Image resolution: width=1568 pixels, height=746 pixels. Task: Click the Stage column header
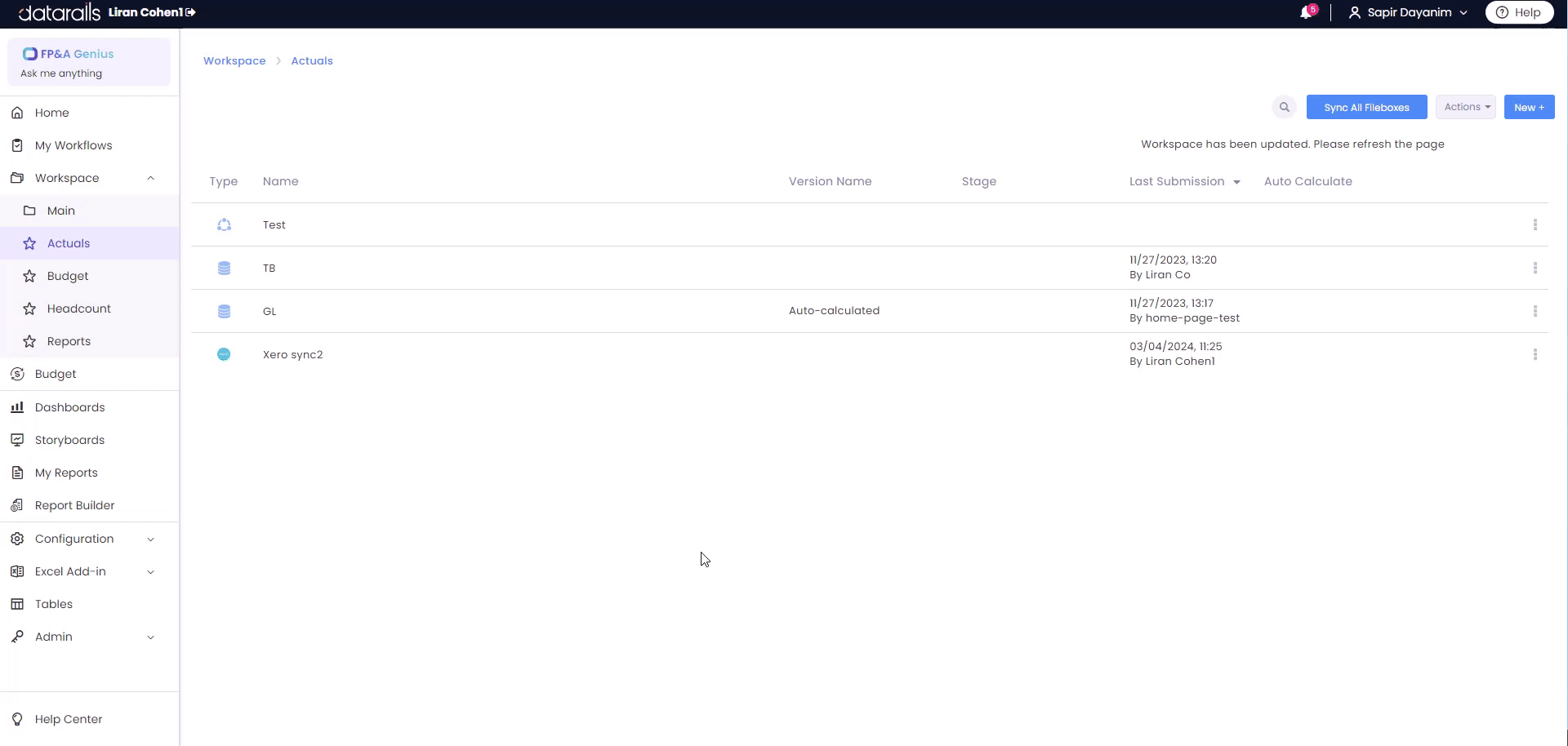(978, 181)
